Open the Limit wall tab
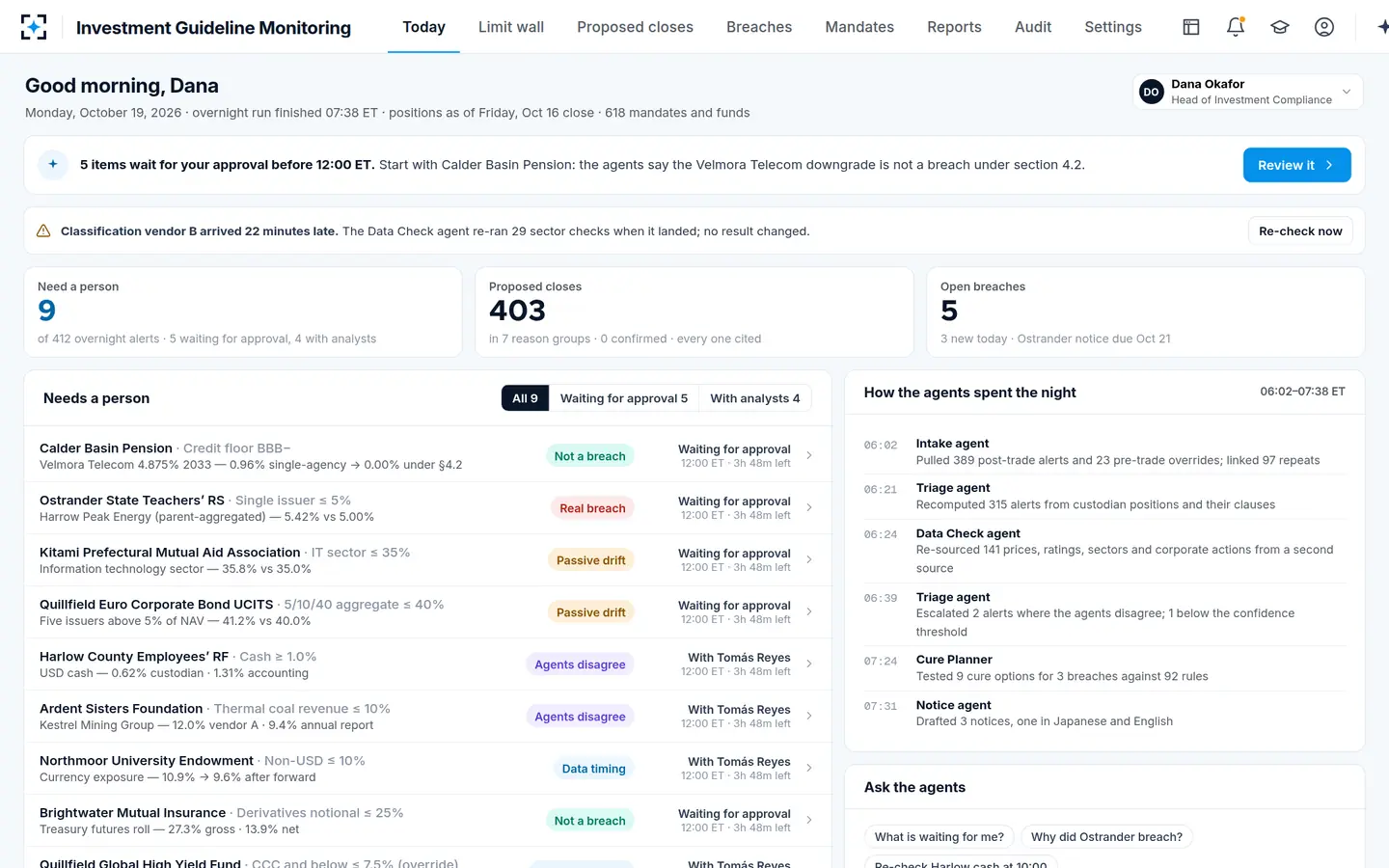This screenshot has height=868, width=1389. point(511,27)
